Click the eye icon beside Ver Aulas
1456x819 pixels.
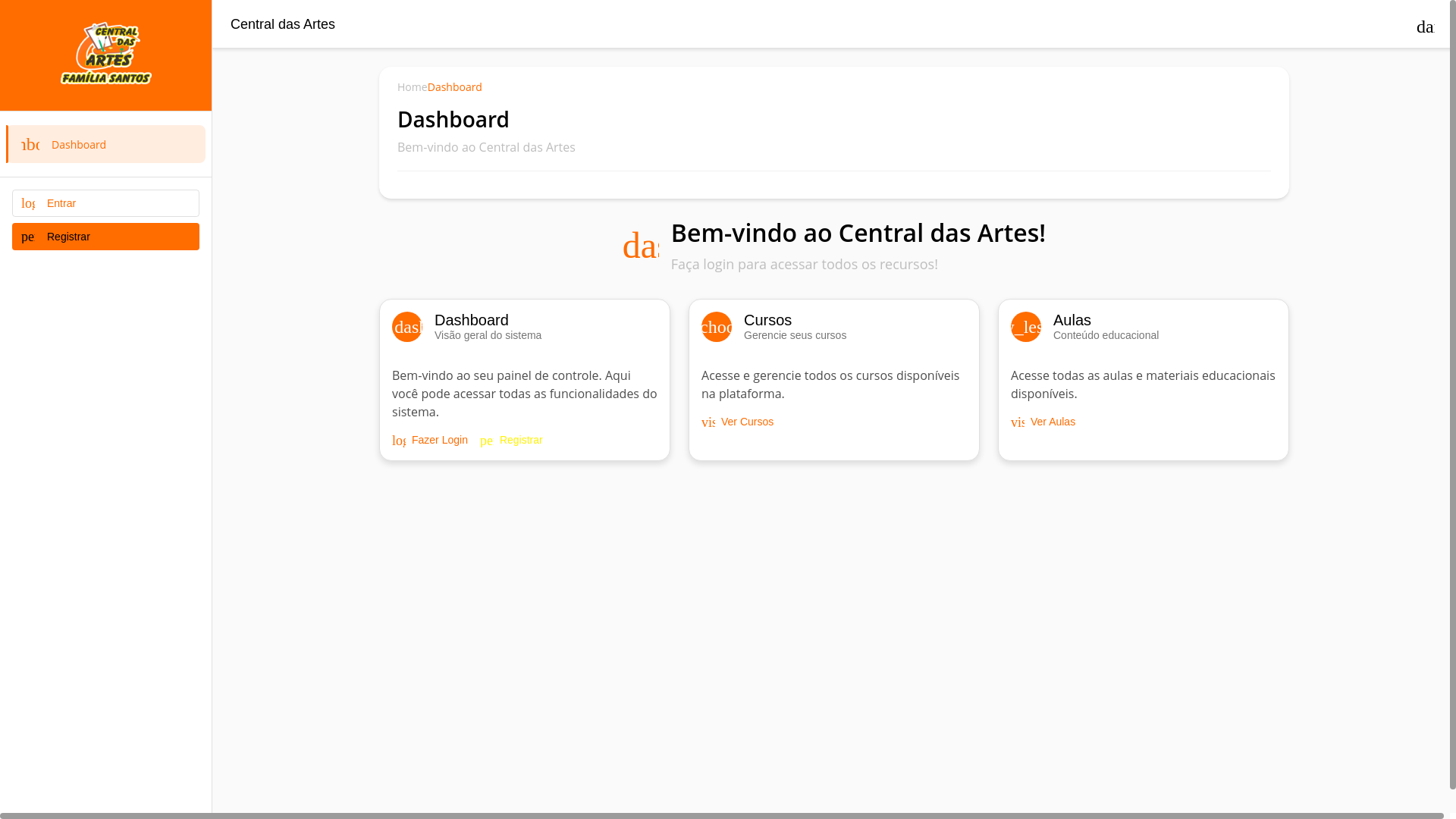pos(1018,422)
